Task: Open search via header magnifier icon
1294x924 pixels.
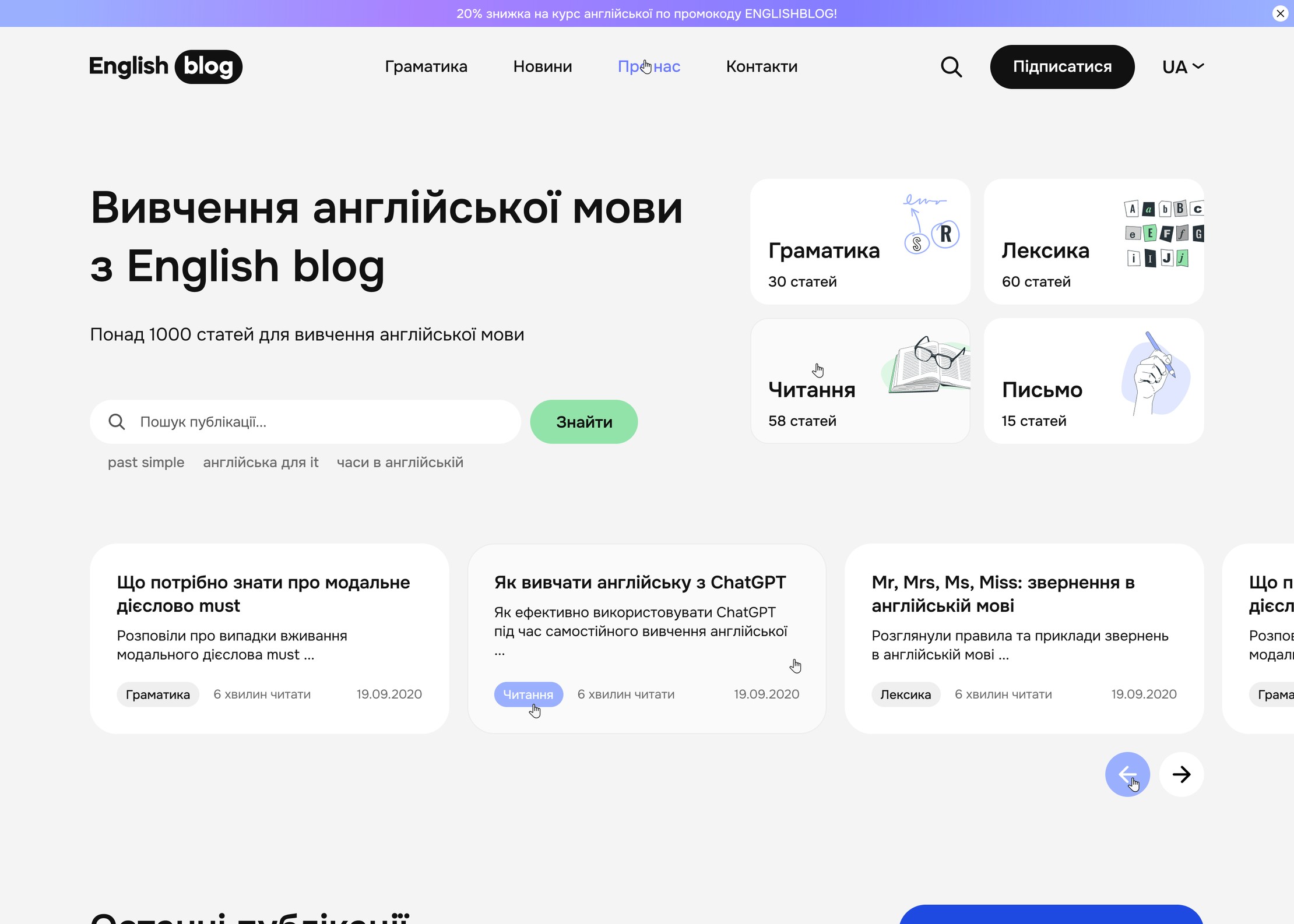Action: [951, 67]
